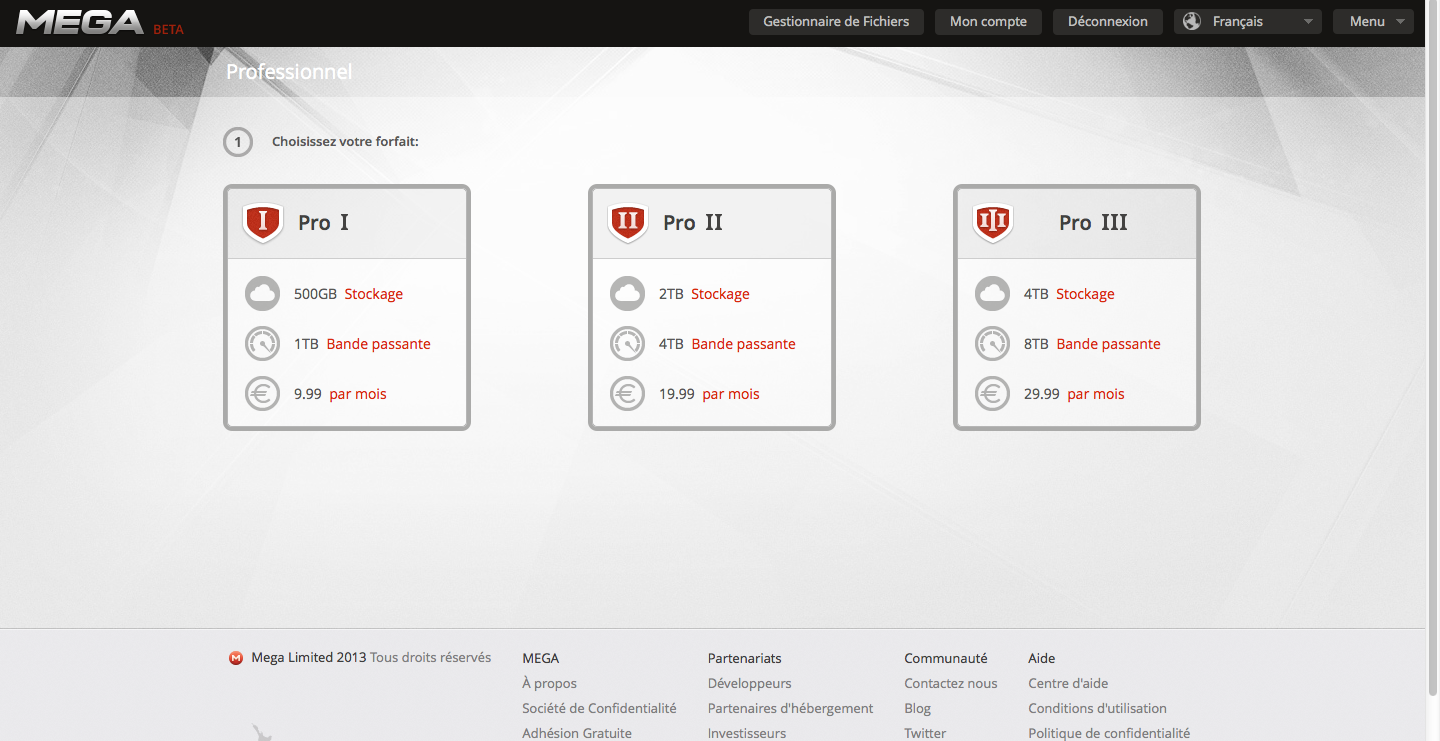Click the Pro III red shield badge
Viewport: 1440px width, 741px height.
point(993,222)
